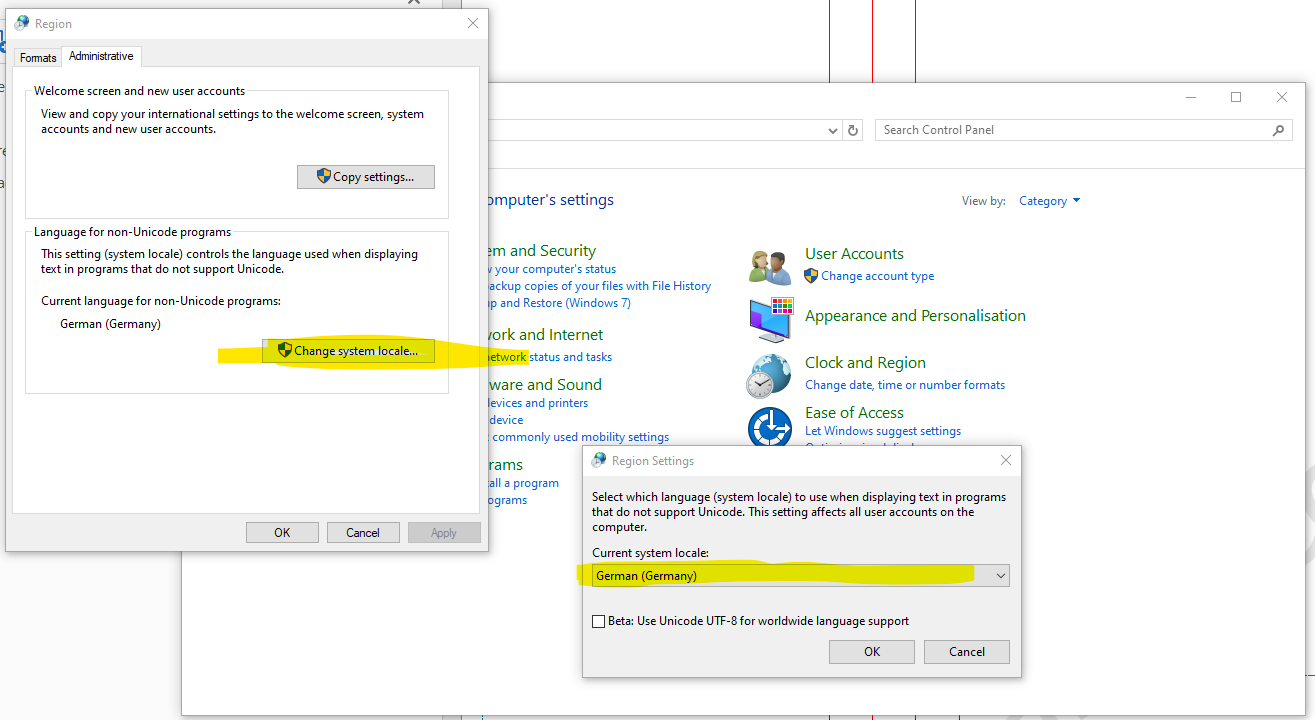Screen dimensions: 1315x720
Task: Cancel the Region Settings dialog
Action: click(967, 651)
